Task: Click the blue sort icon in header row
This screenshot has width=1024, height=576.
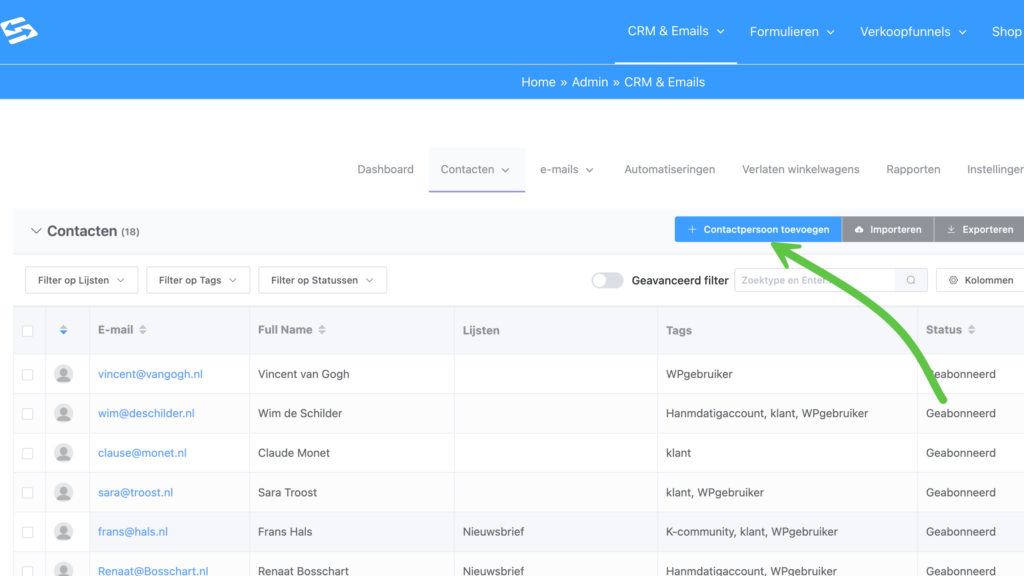Action: 64,330
